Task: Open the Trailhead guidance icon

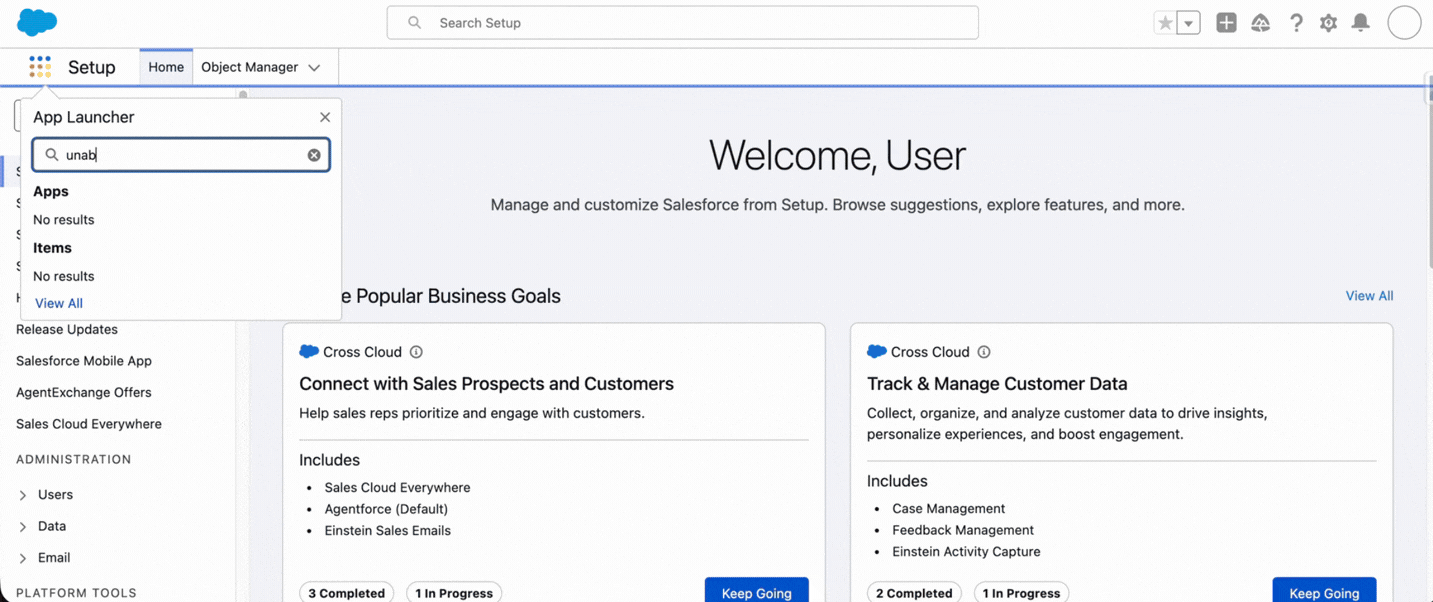Action: pos(1261,23)
